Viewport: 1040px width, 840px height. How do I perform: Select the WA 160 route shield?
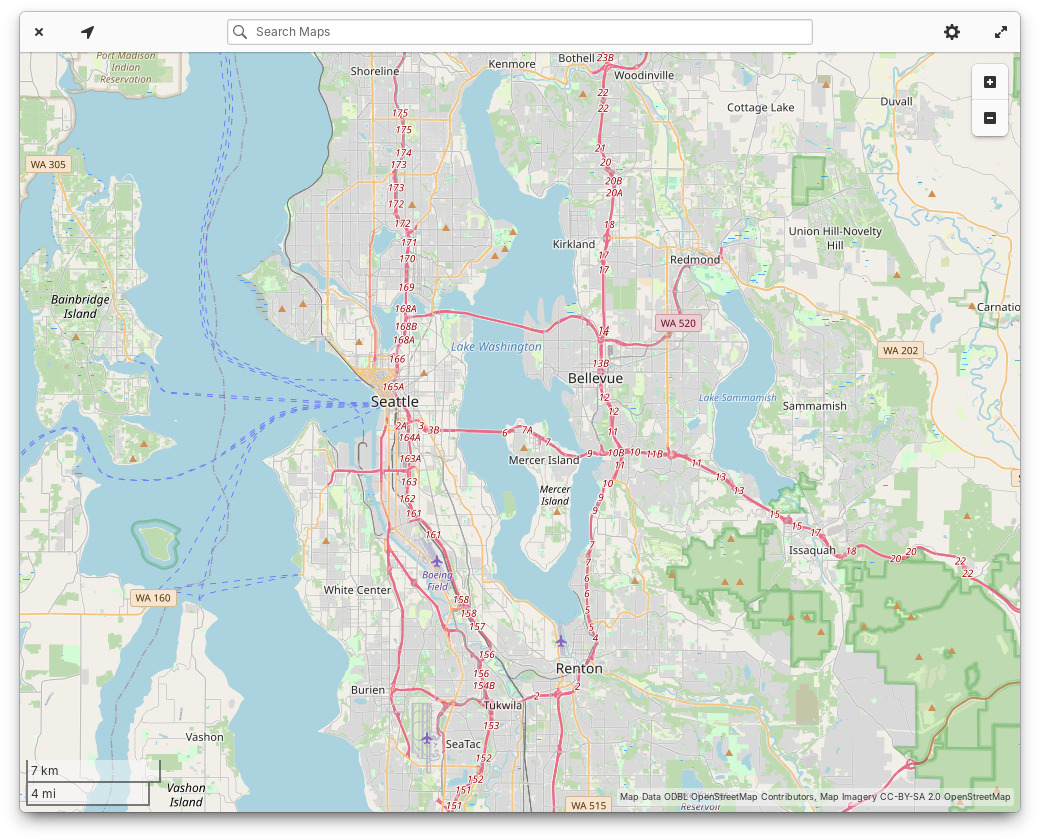(154, 598)
